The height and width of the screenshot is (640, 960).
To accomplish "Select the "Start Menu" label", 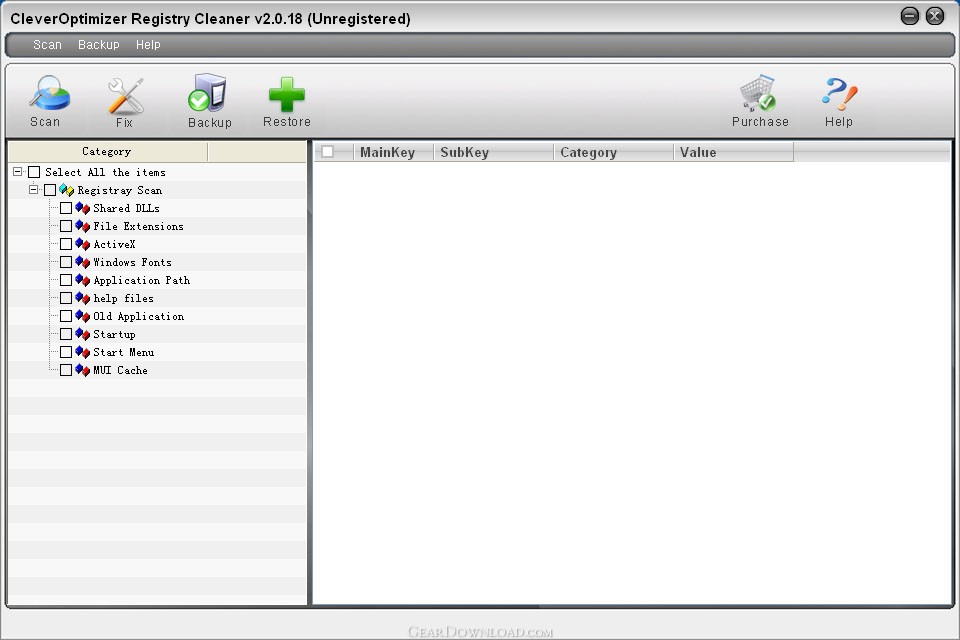I will (x=123, y=352).
